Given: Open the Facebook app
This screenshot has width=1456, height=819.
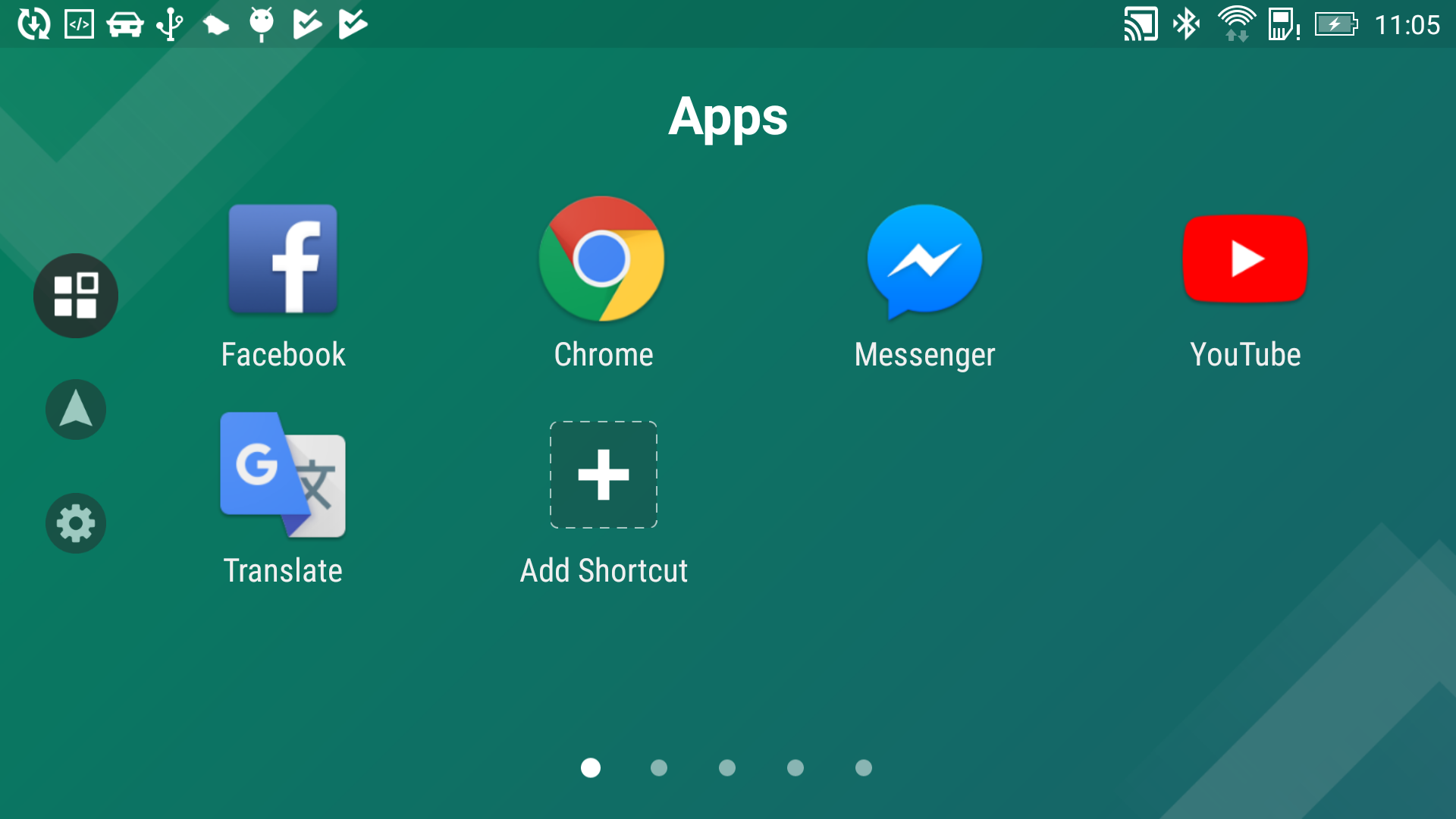Looking at the screenshot, I should 283,259.
